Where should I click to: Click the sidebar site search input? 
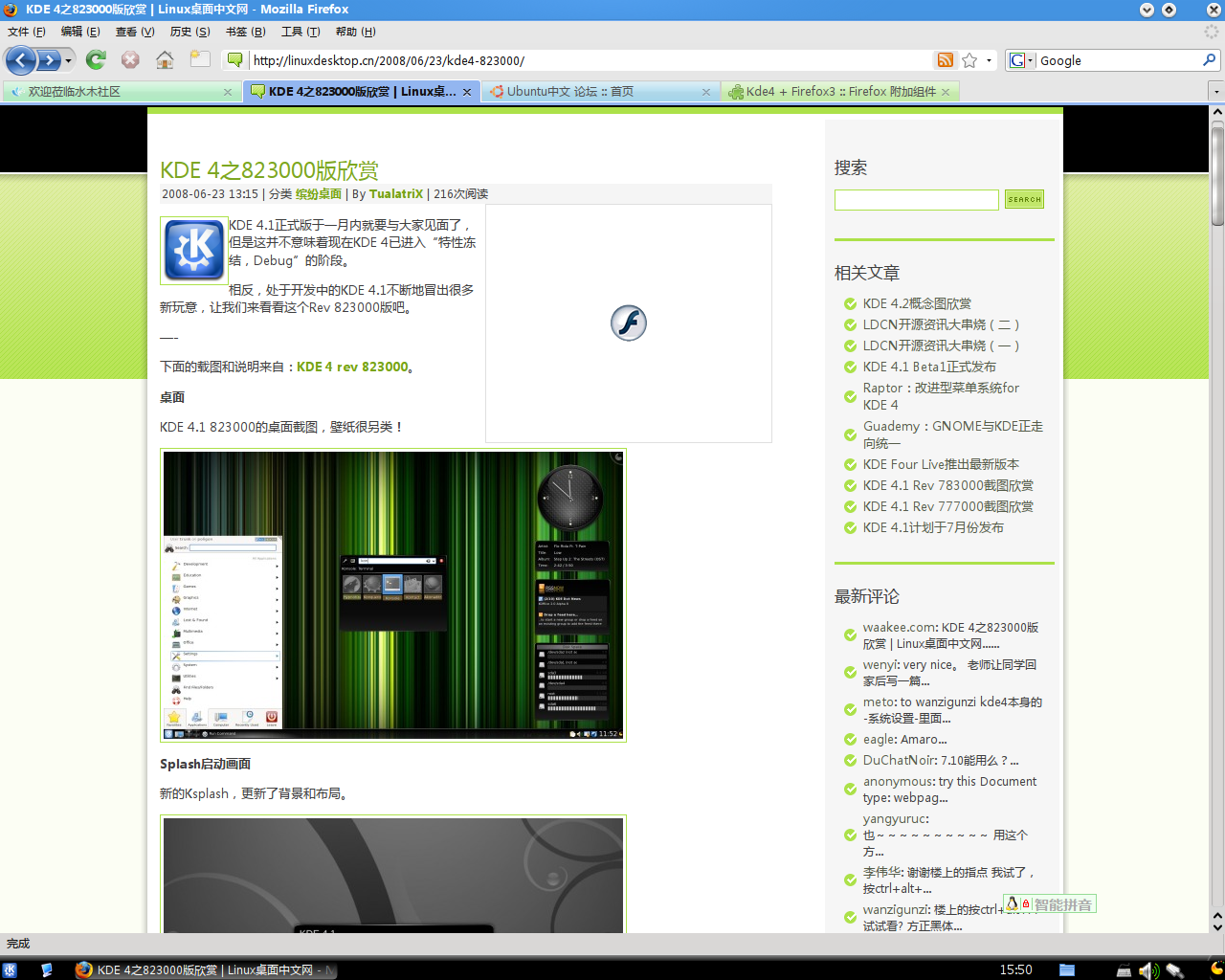point(917,200)
